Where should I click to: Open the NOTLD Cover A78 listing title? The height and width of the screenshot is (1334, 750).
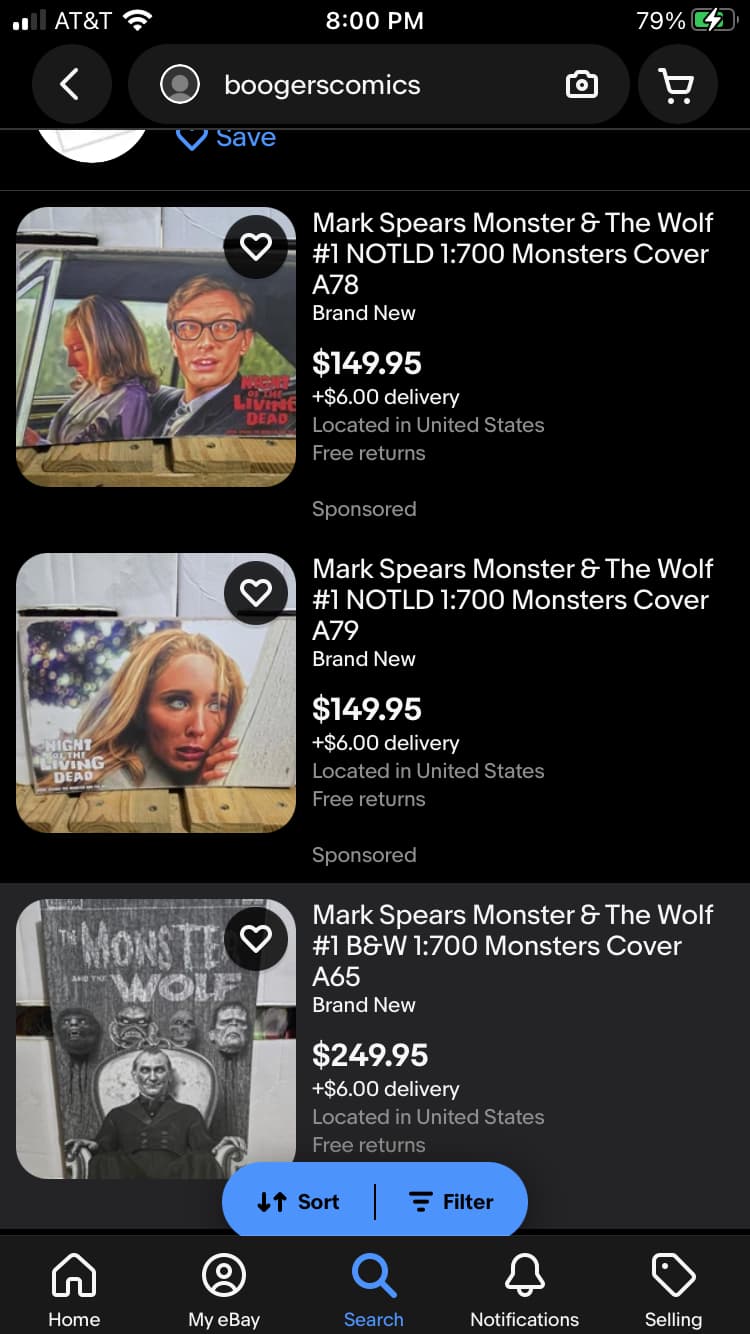click(513, 254)
